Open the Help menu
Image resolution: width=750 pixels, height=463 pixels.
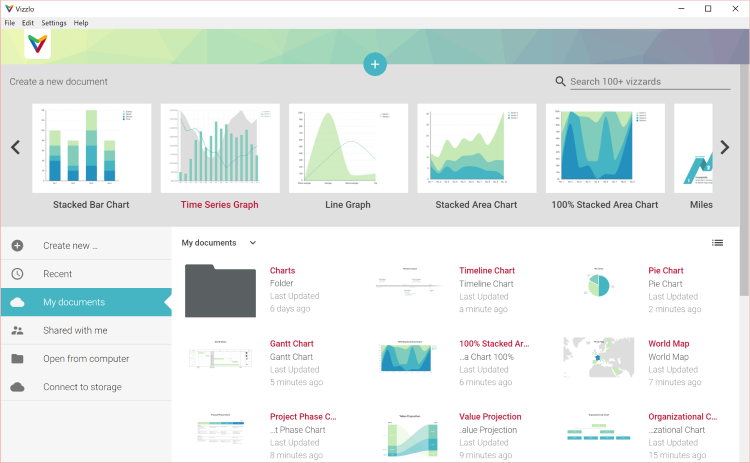[x=81, y=22]
